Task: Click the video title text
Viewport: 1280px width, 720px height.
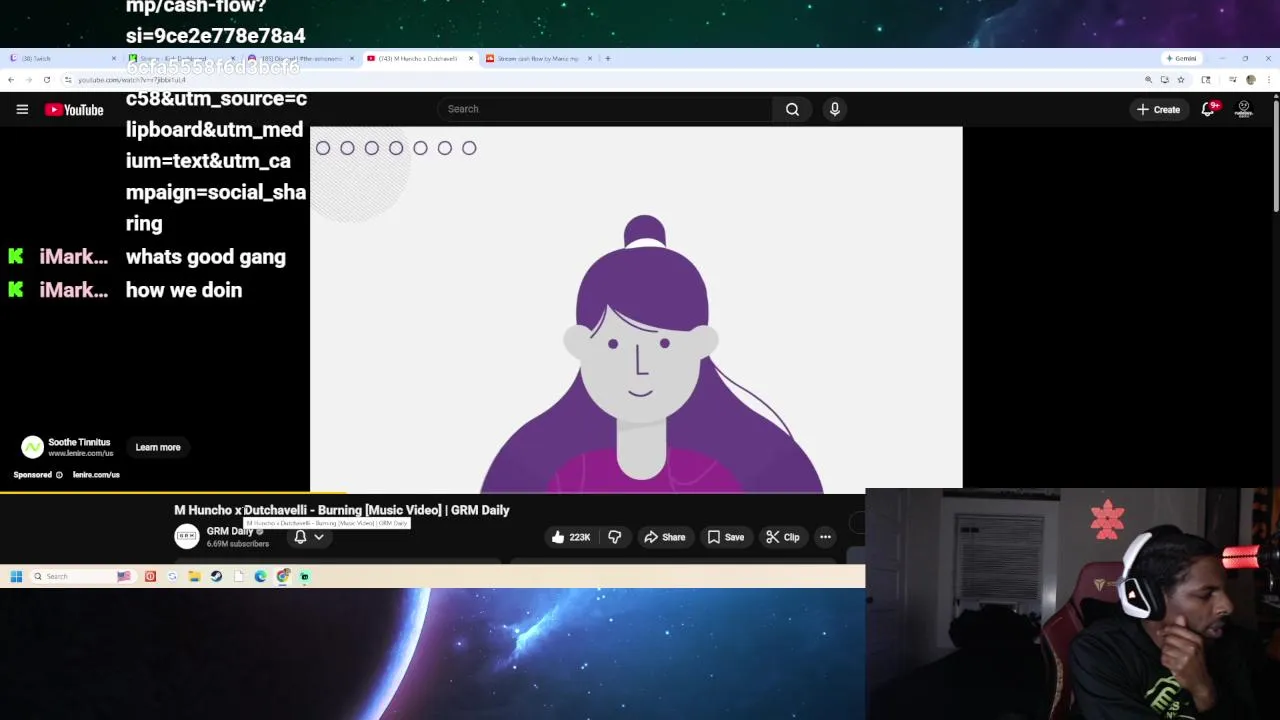Action: point(342,510)
